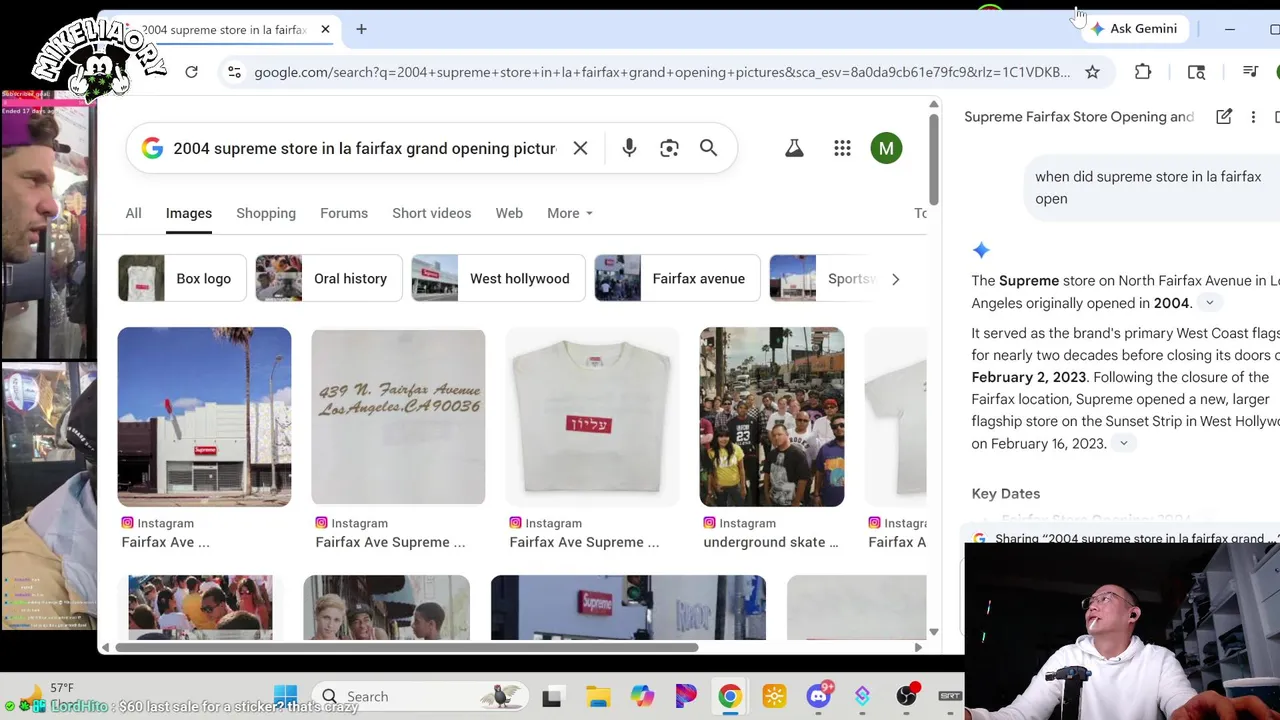1280x720 pixels.
Task: Close the 2004 supreme store tab
Action: point(325,29)
